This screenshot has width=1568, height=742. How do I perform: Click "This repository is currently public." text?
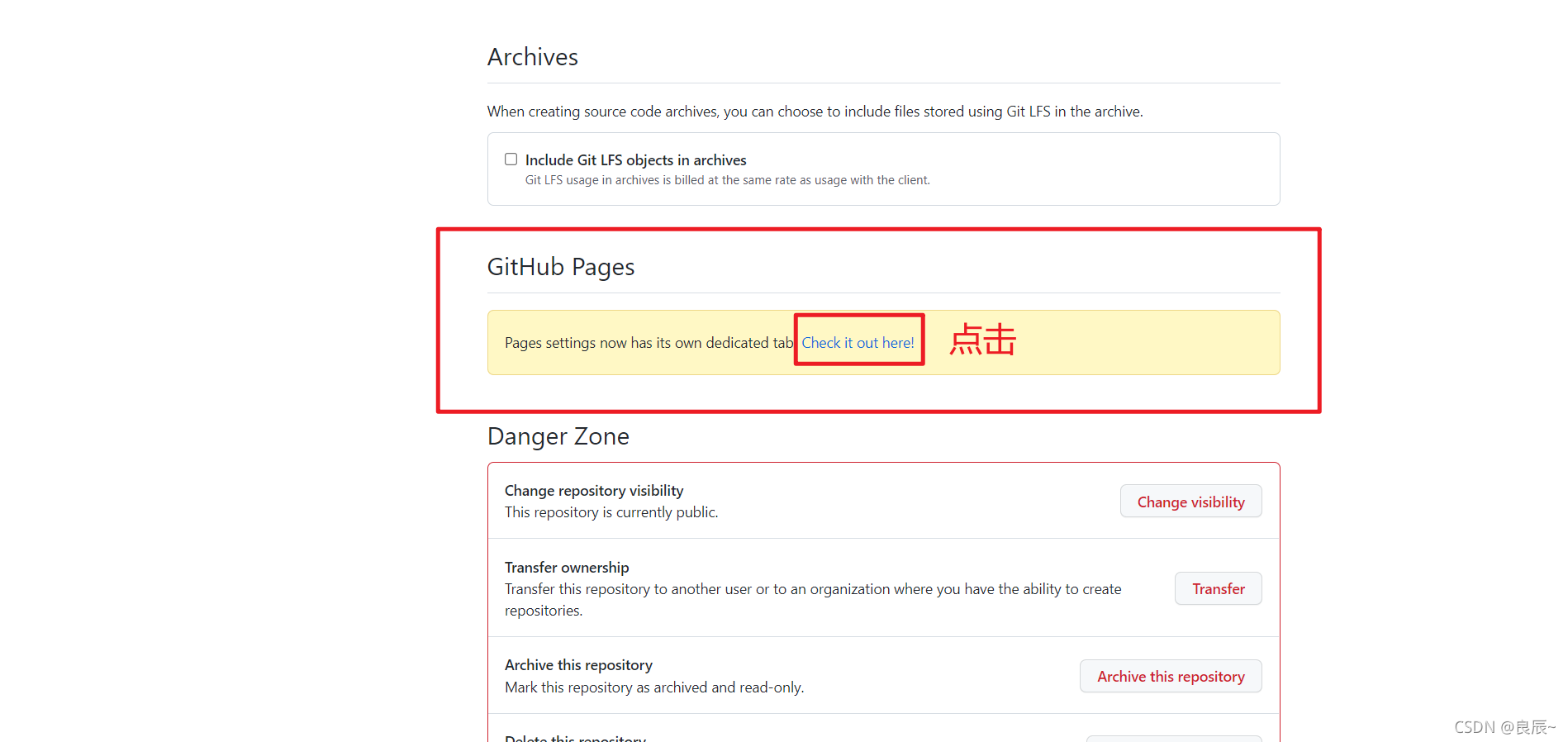(x=611, y=512)
